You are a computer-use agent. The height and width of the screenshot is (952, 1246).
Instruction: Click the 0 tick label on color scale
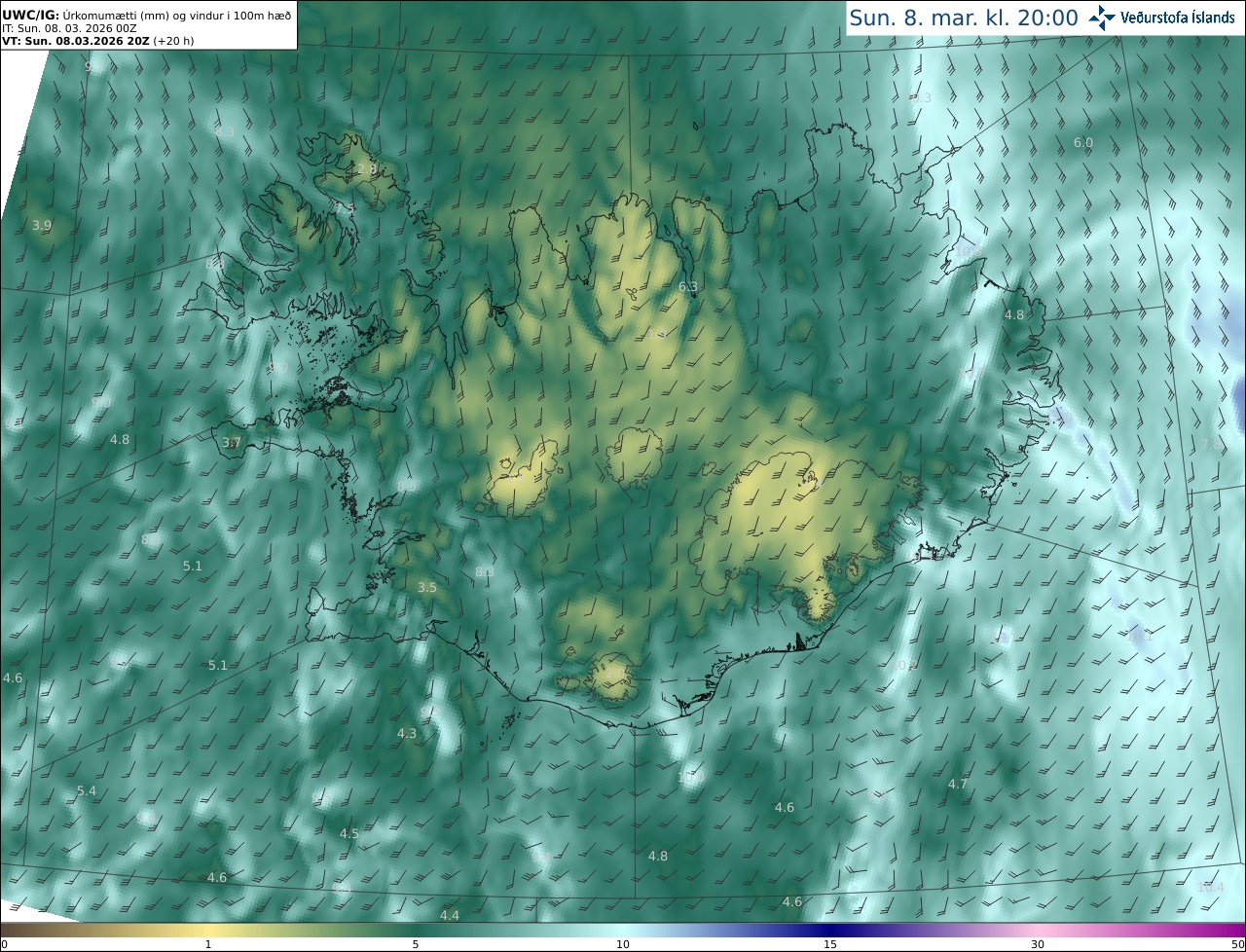3,944
